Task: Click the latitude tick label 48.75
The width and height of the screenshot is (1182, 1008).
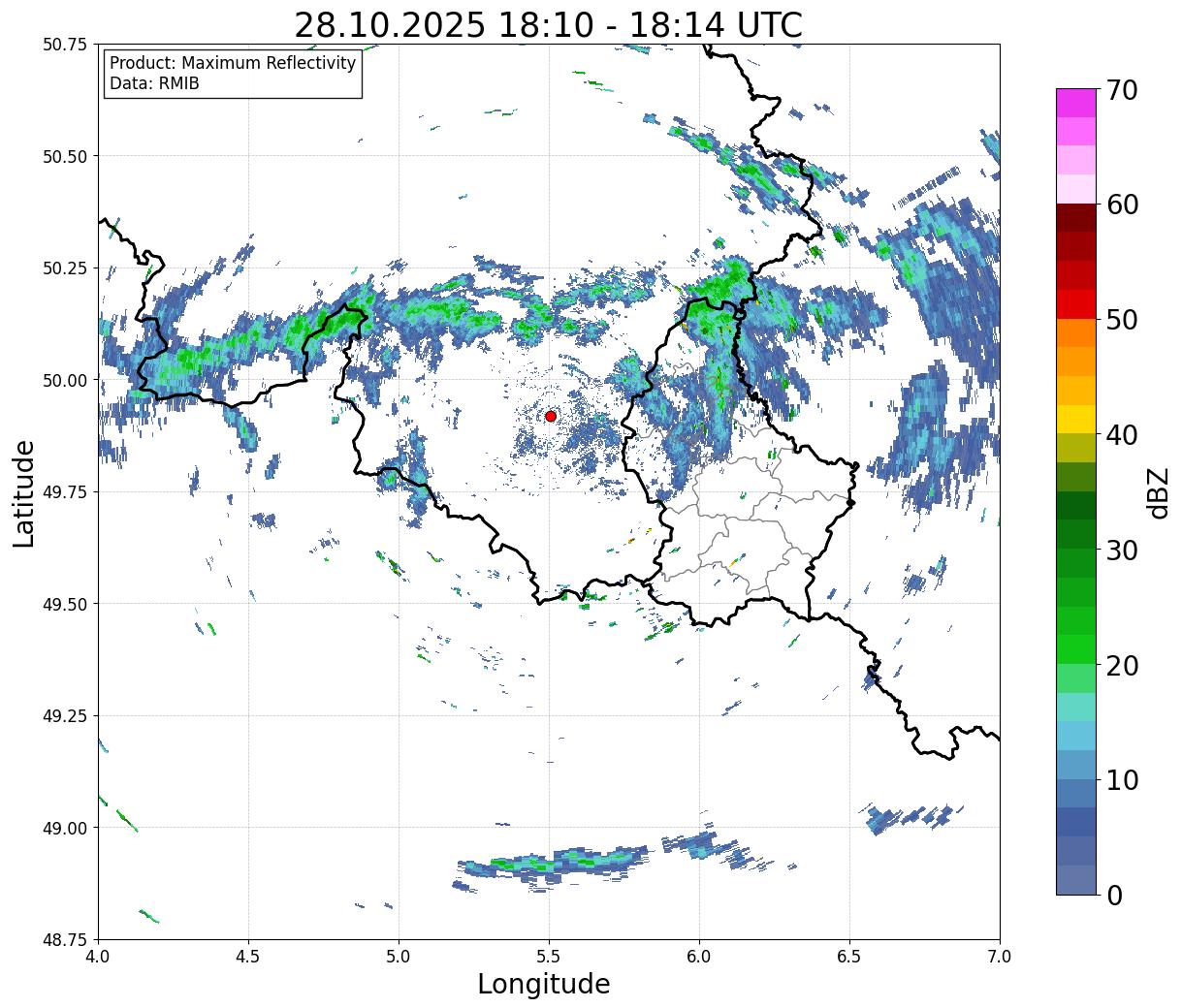Action: pyautogui.click(x=65, y=940)
